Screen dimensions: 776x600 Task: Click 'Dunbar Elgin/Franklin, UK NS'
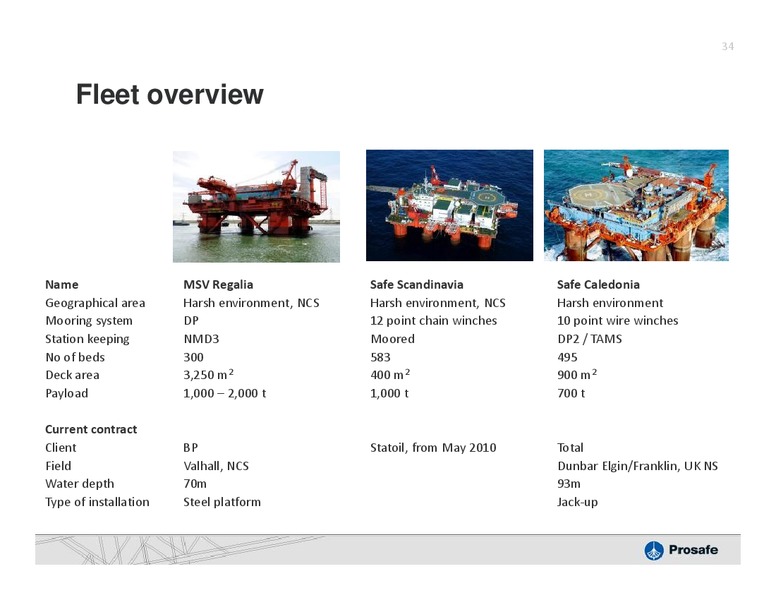[x=637, y=466]
